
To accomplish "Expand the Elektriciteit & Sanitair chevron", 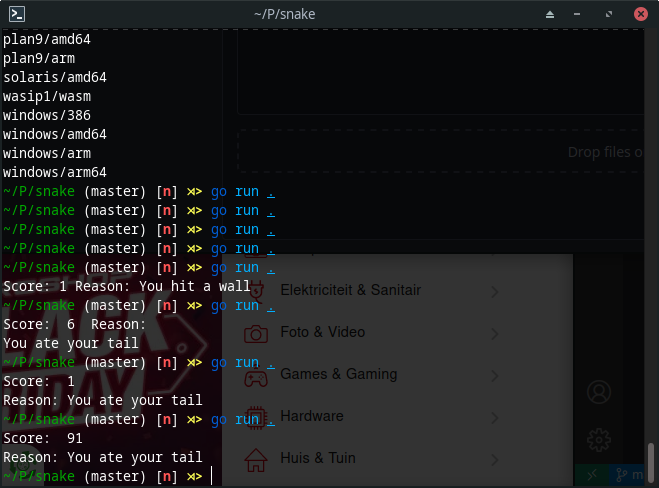I will click(x=495, y=291).
